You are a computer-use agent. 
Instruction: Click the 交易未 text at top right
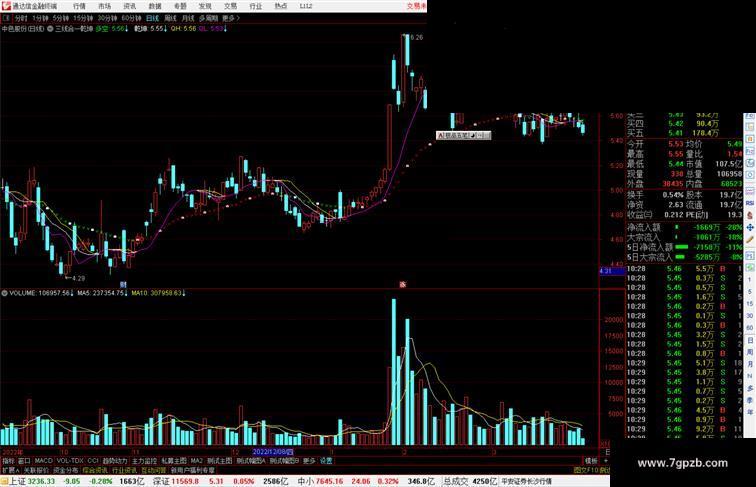[x=417, y=6]
